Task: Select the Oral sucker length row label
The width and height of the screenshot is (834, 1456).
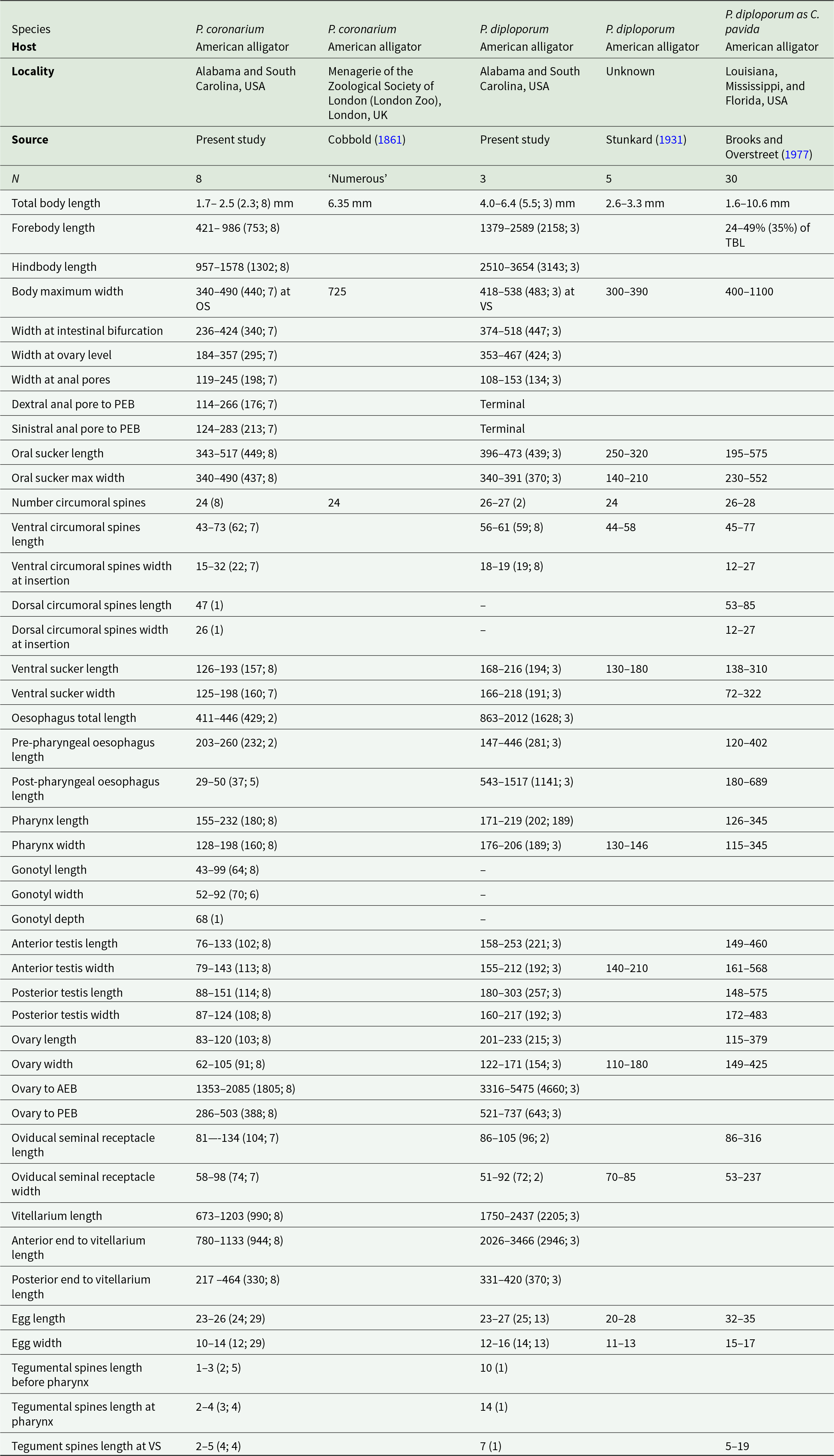Action: (57, 453)
